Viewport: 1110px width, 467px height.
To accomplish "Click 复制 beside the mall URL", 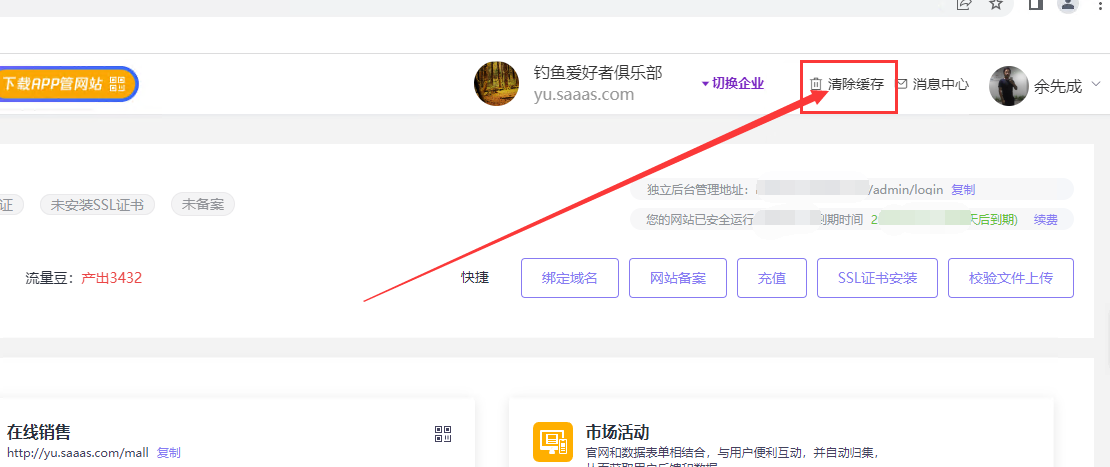I will pos(168,453).
